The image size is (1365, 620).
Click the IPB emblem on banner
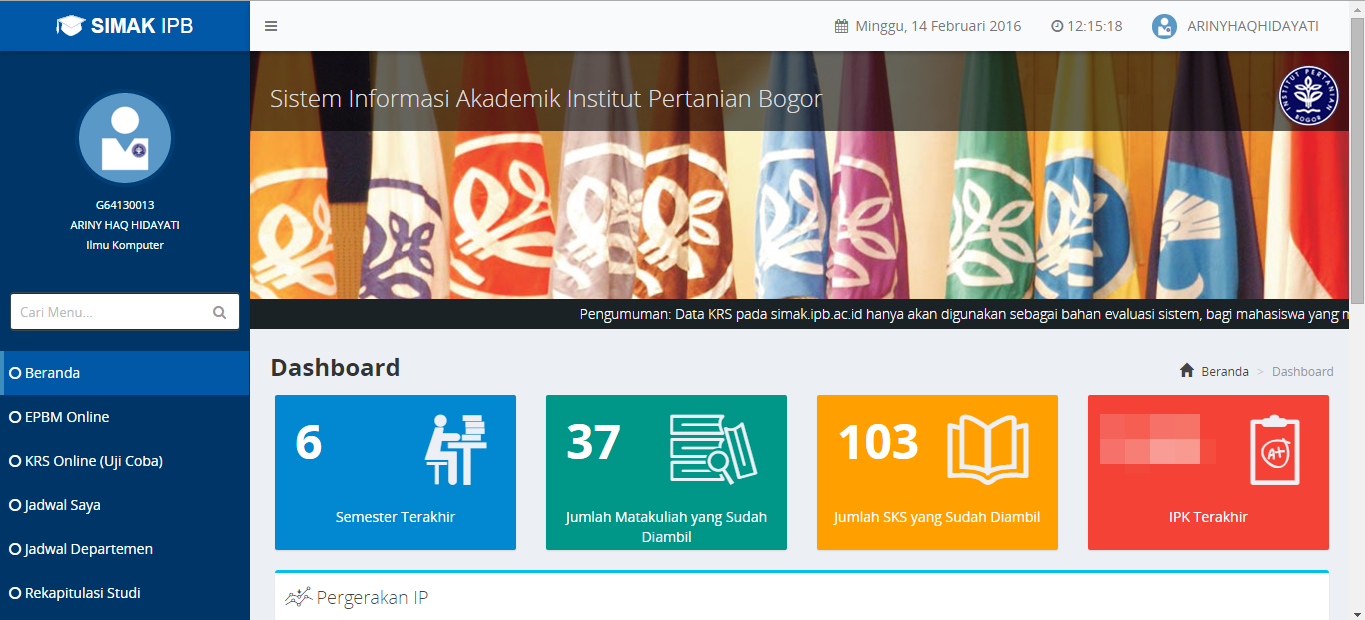(1308, 96)
